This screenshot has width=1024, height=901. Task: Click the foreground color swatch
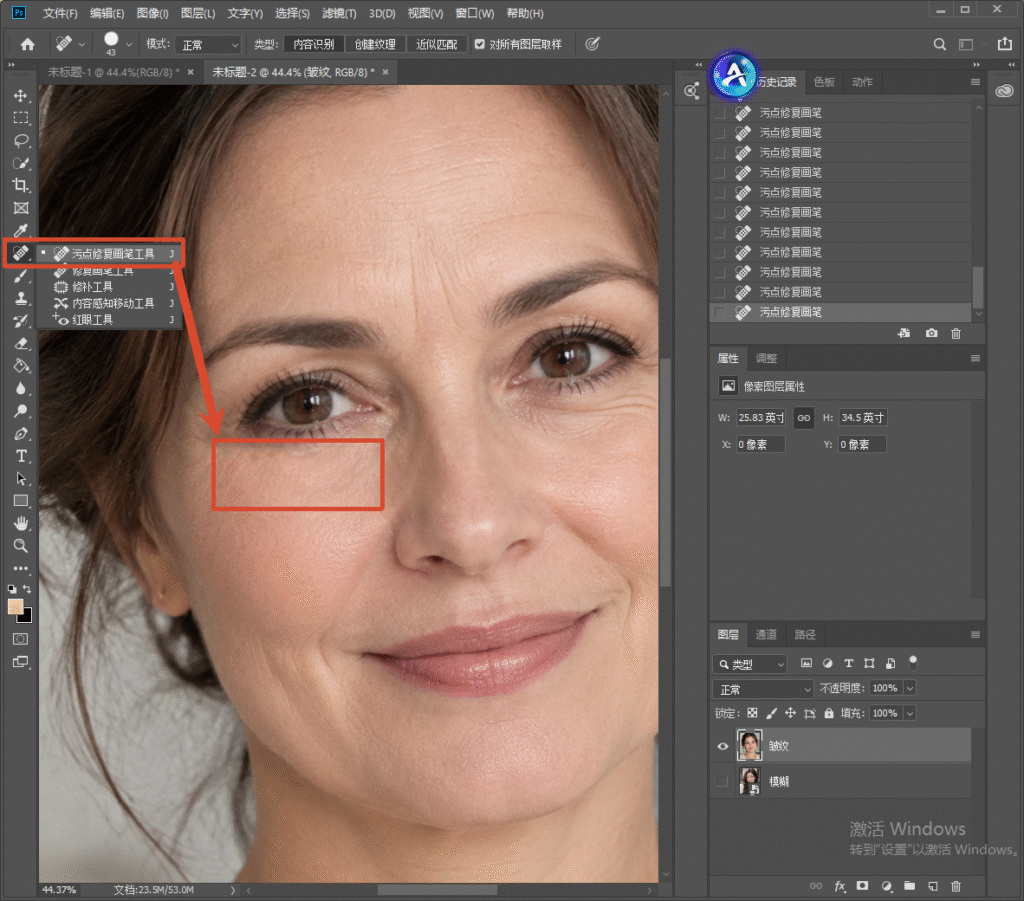tap(16, 607)
